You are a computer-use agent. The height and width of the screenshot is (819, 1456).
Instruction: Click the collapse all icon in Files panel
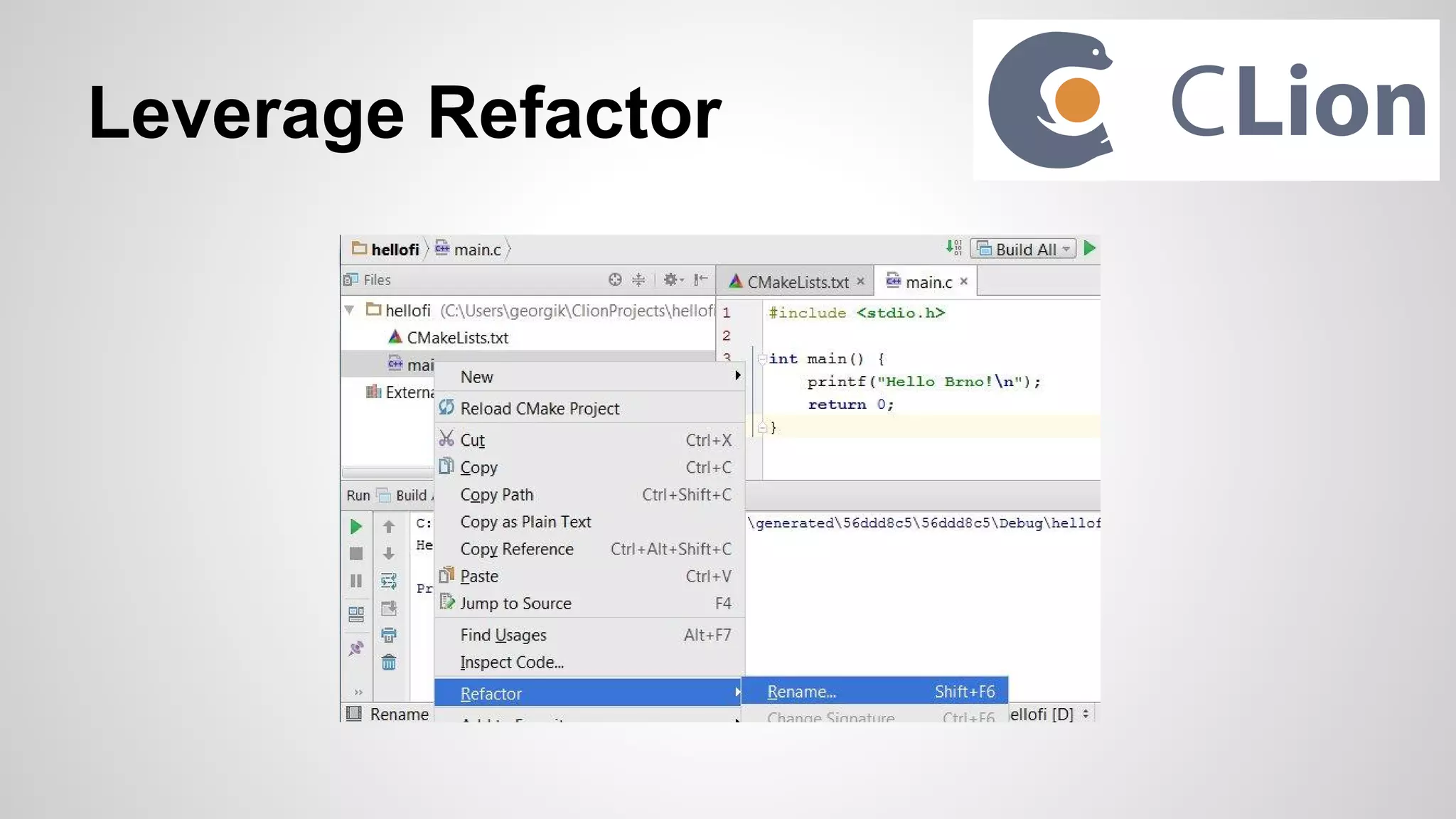[x=638, y=280]
